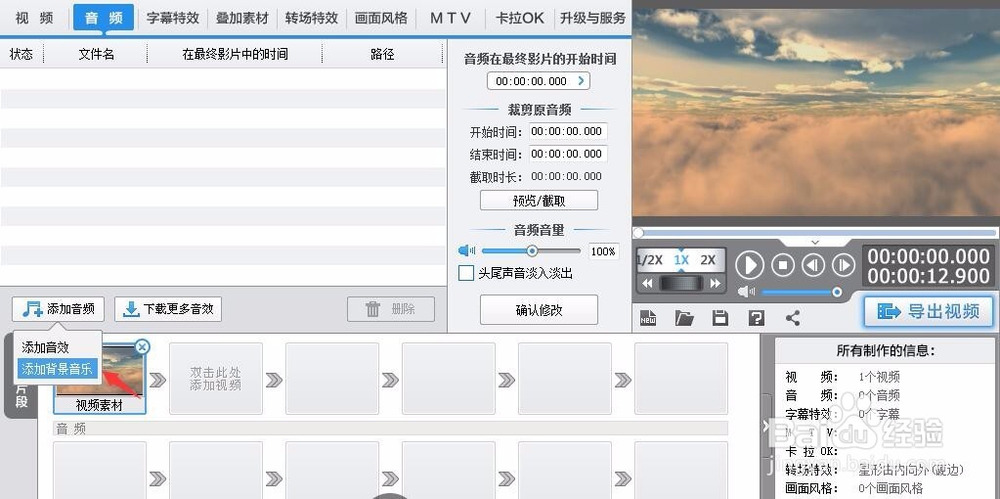Click the 开始时间 input field
This screenshot has width=1000, height=499.
coord(568,131)
